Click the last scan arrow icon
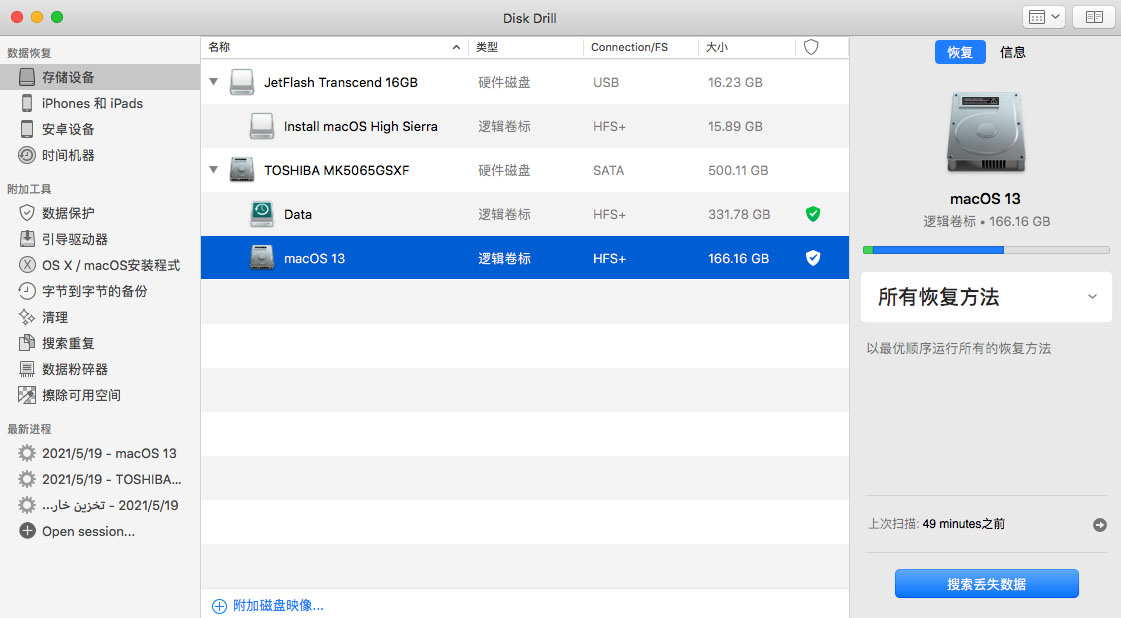Viewport: 1121px width, 618px height. coord(1099,524)
